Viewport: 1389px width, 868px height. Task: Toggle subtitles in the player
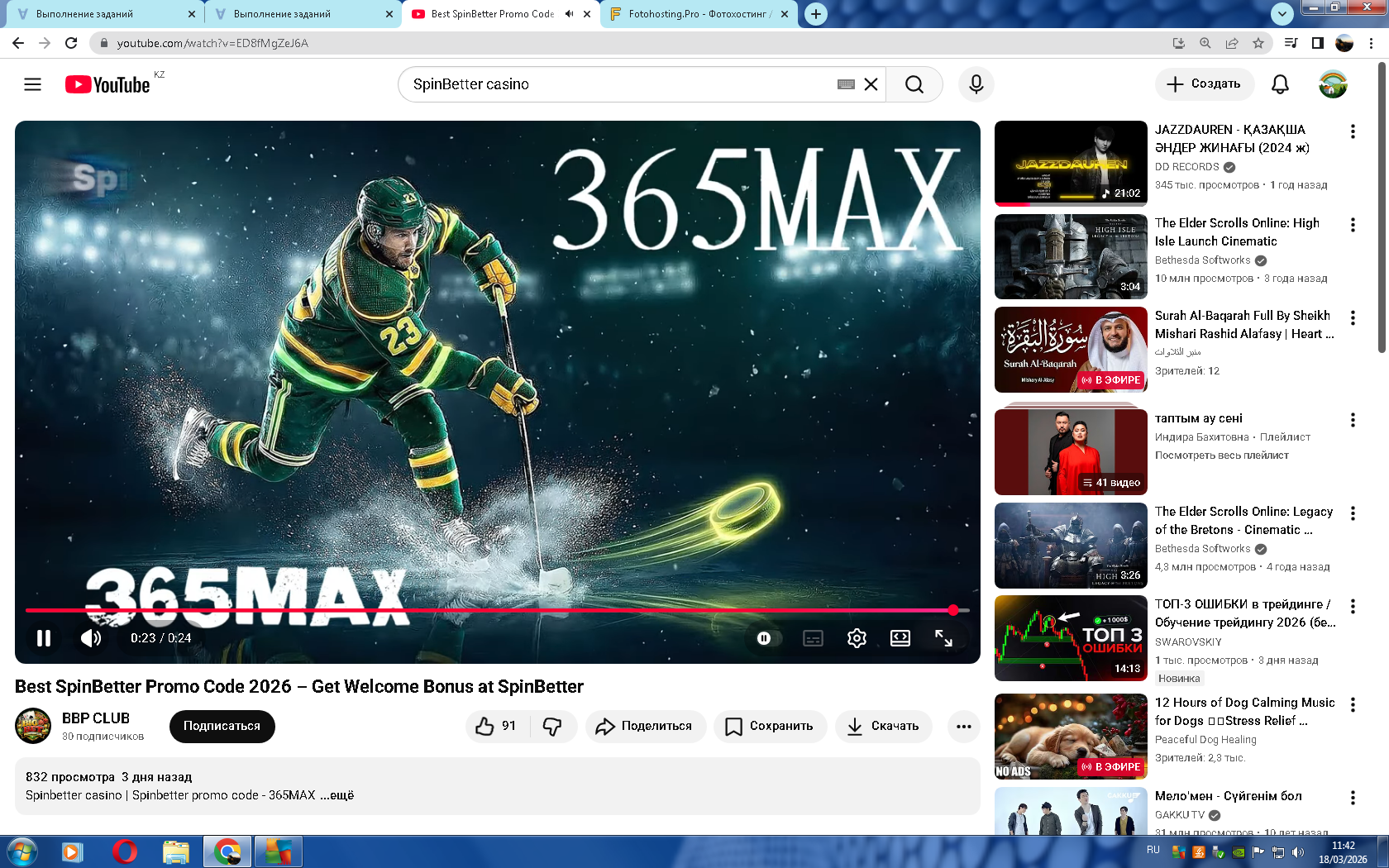pyautogui.click(x=814, y=638)
